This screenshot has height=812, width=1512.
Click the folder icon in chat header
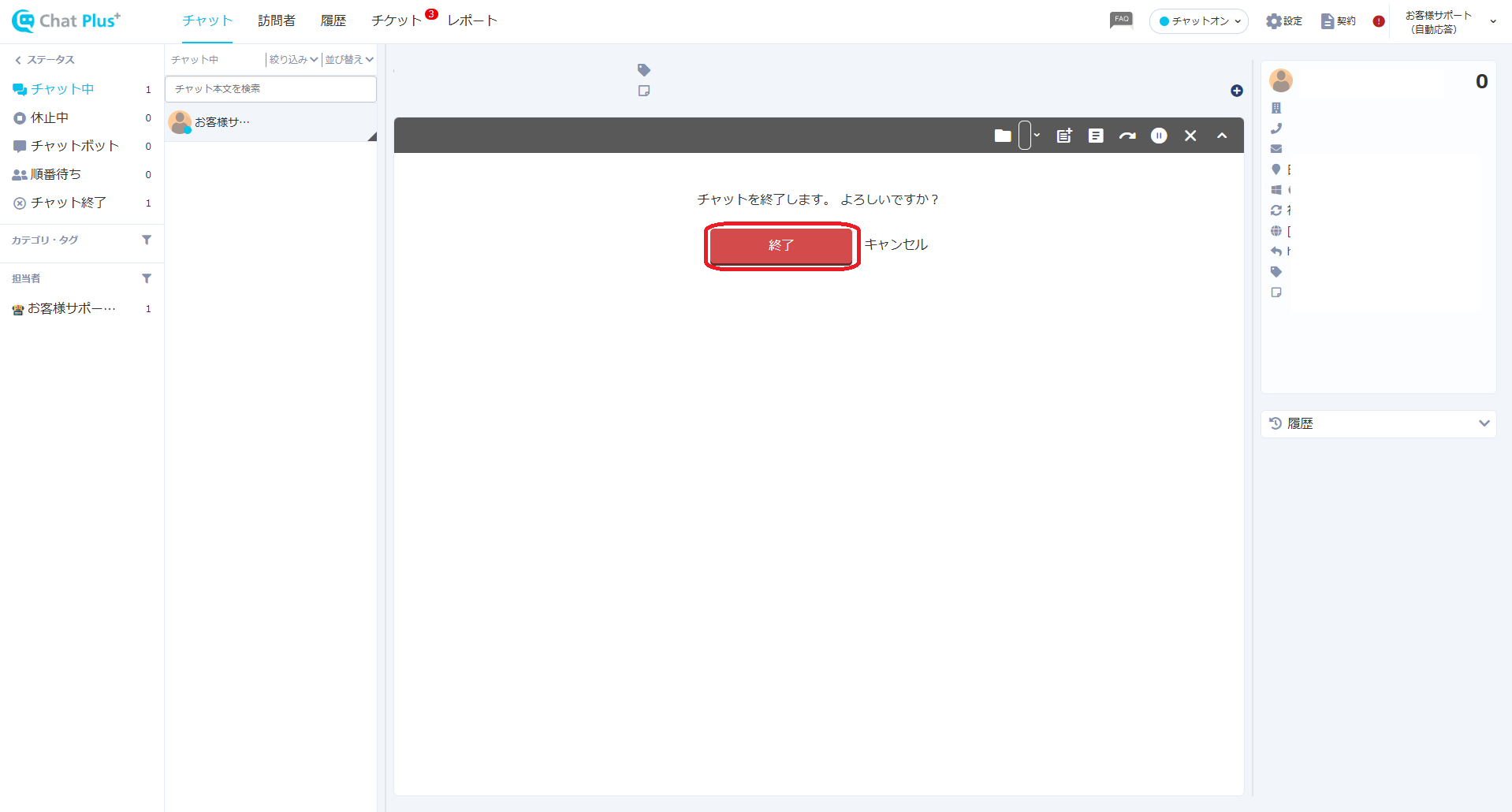tap(1002, 136)
